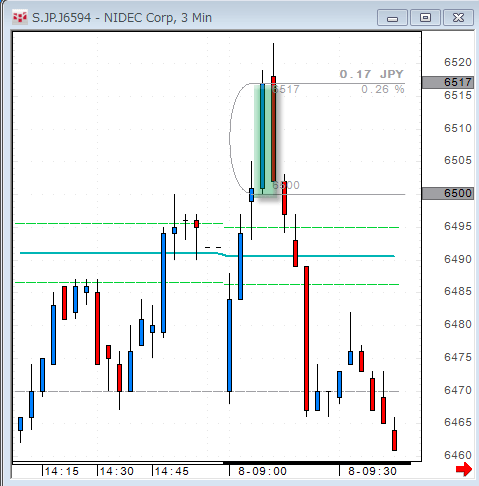Click the 8-09:30 time axis label

pyautogui.click(x=372, y=471)
